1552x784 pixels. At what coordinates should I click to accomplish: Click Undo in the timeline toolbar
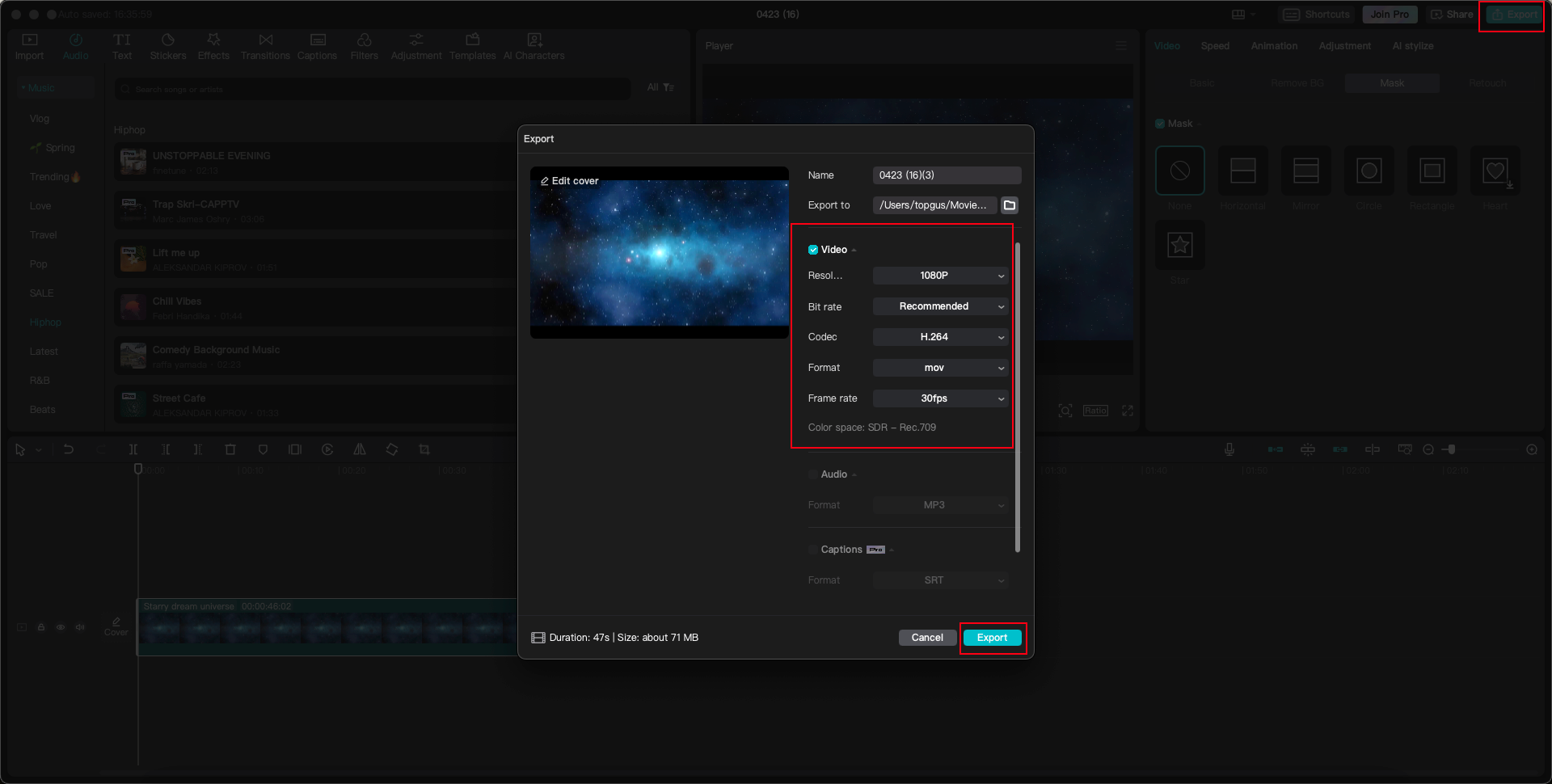pyautogui.click(x=69, y=449)
